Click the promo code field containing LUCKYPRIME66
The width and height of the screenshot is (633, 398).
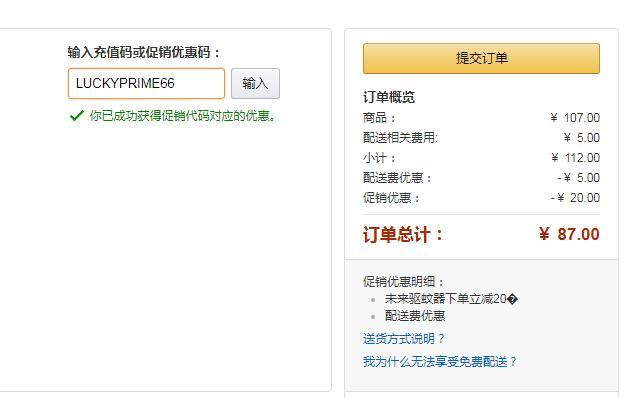pos(146,84)
